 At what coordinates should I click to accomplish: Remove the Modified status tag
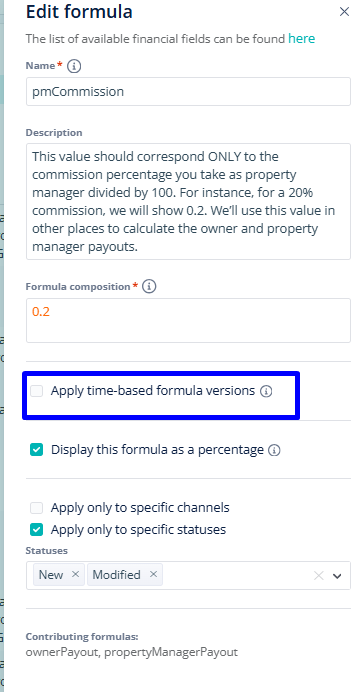coord(153,574)
